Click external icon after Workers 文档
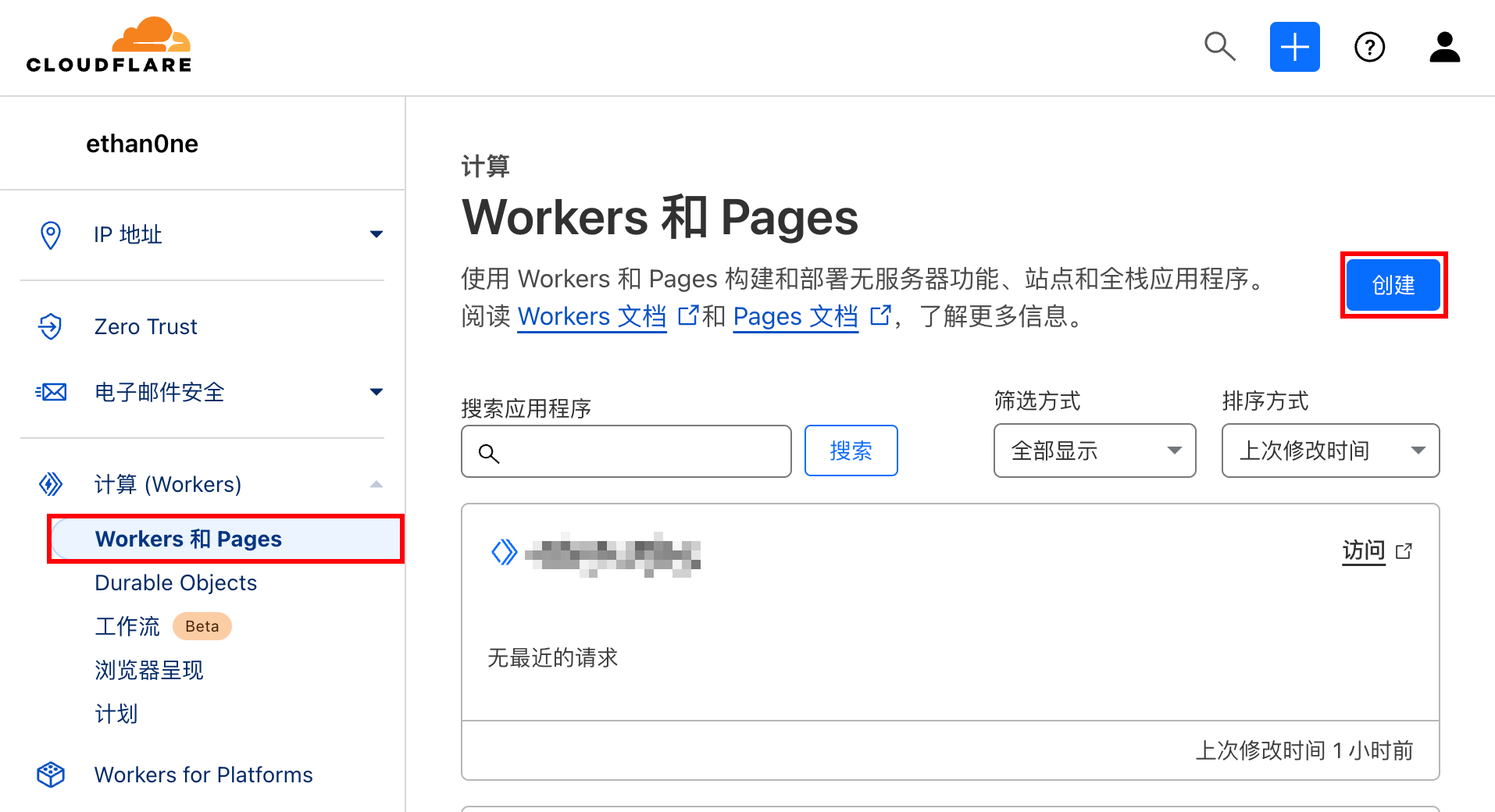 point(688,315)
